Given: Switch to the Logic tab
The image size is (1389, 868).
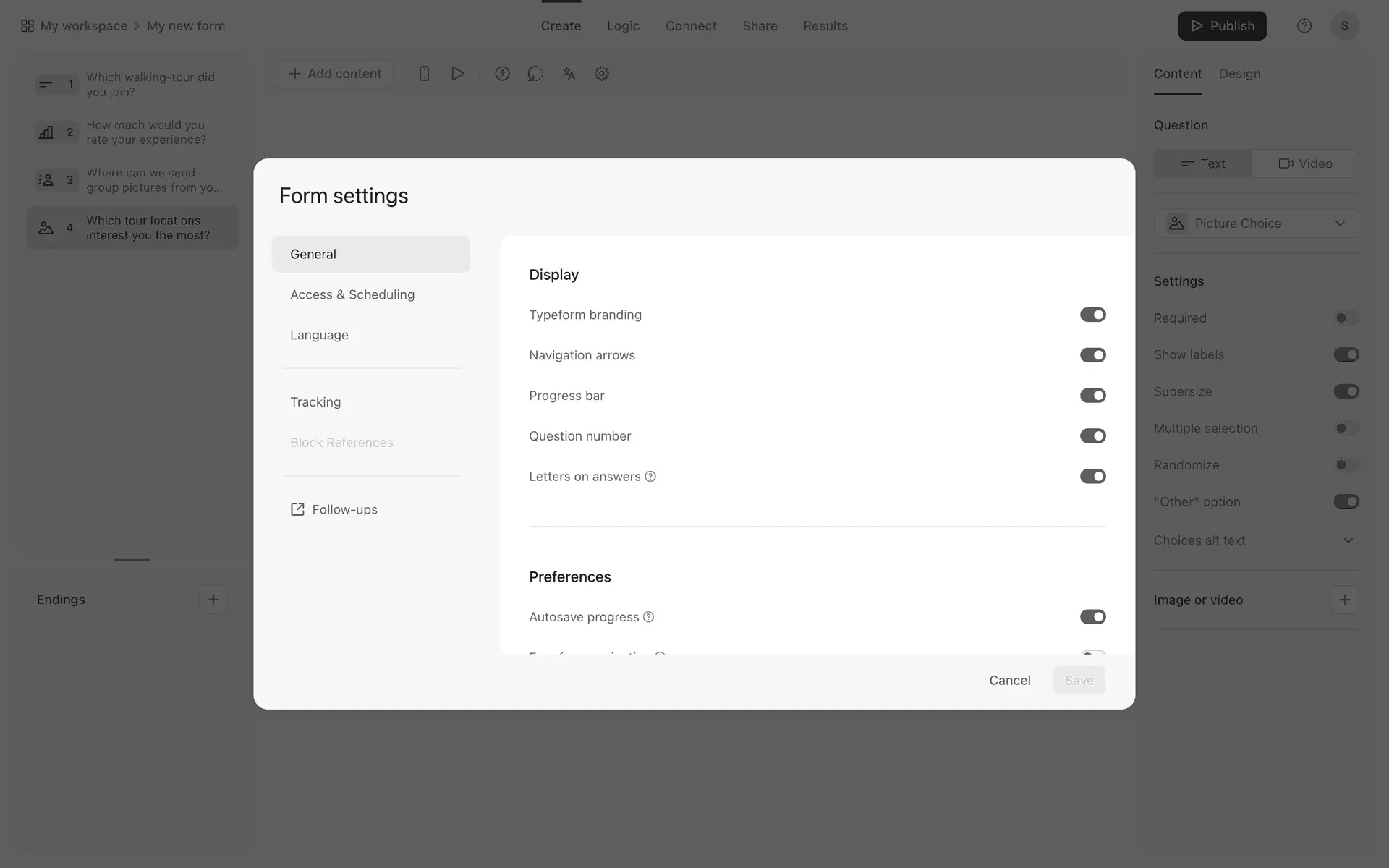Looking at the screenshot, I should pyautogui.click(x=623, y=26).
